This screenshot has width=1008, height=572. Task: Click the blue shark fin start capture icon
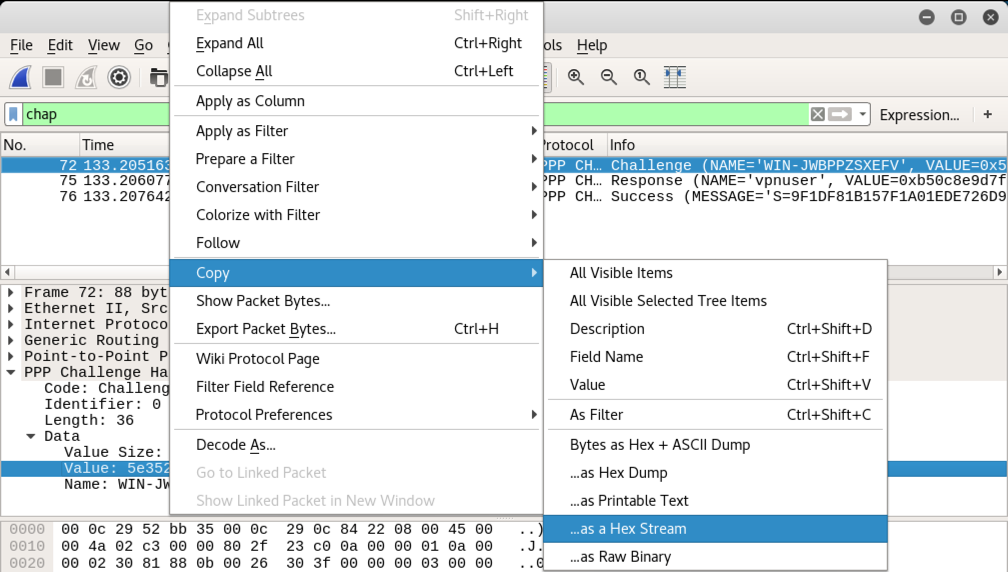21,77
